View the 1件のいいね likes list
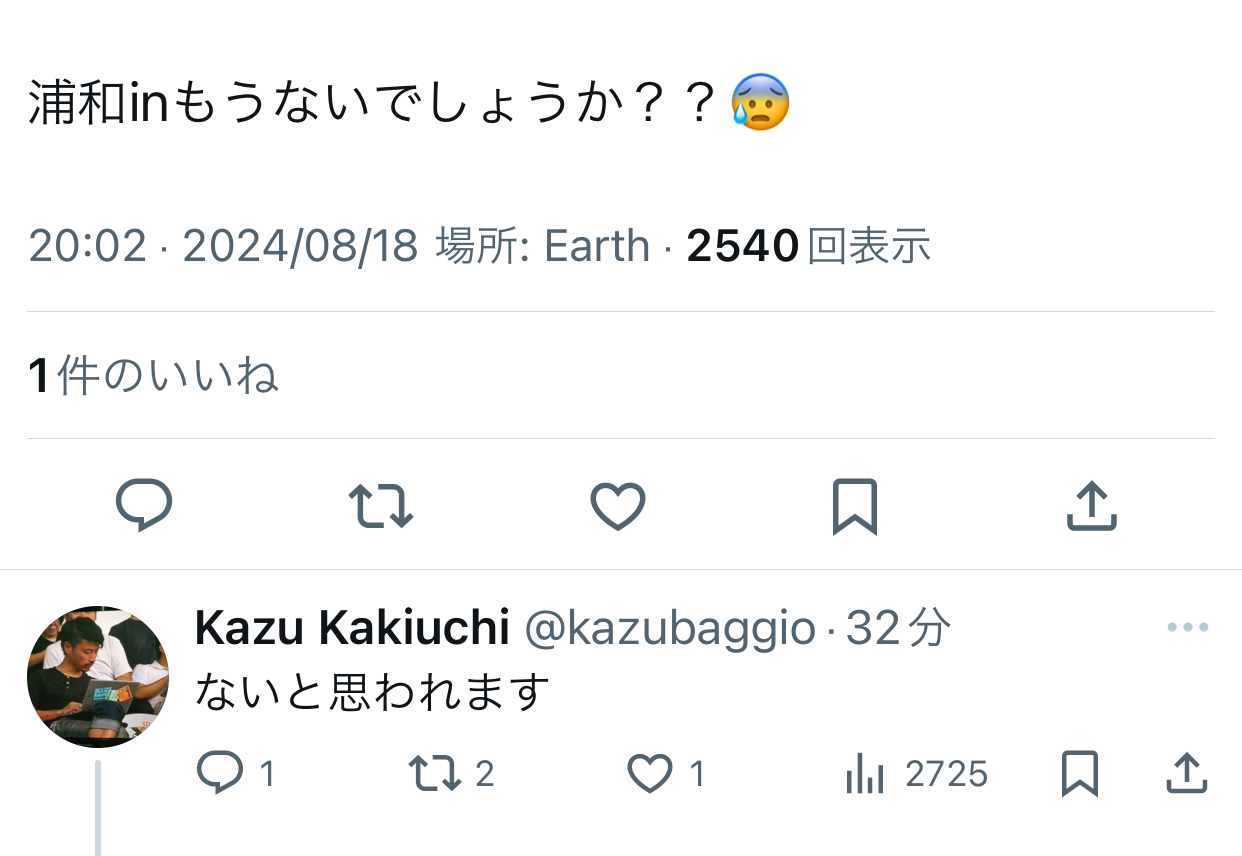 (x=153, y=376)
